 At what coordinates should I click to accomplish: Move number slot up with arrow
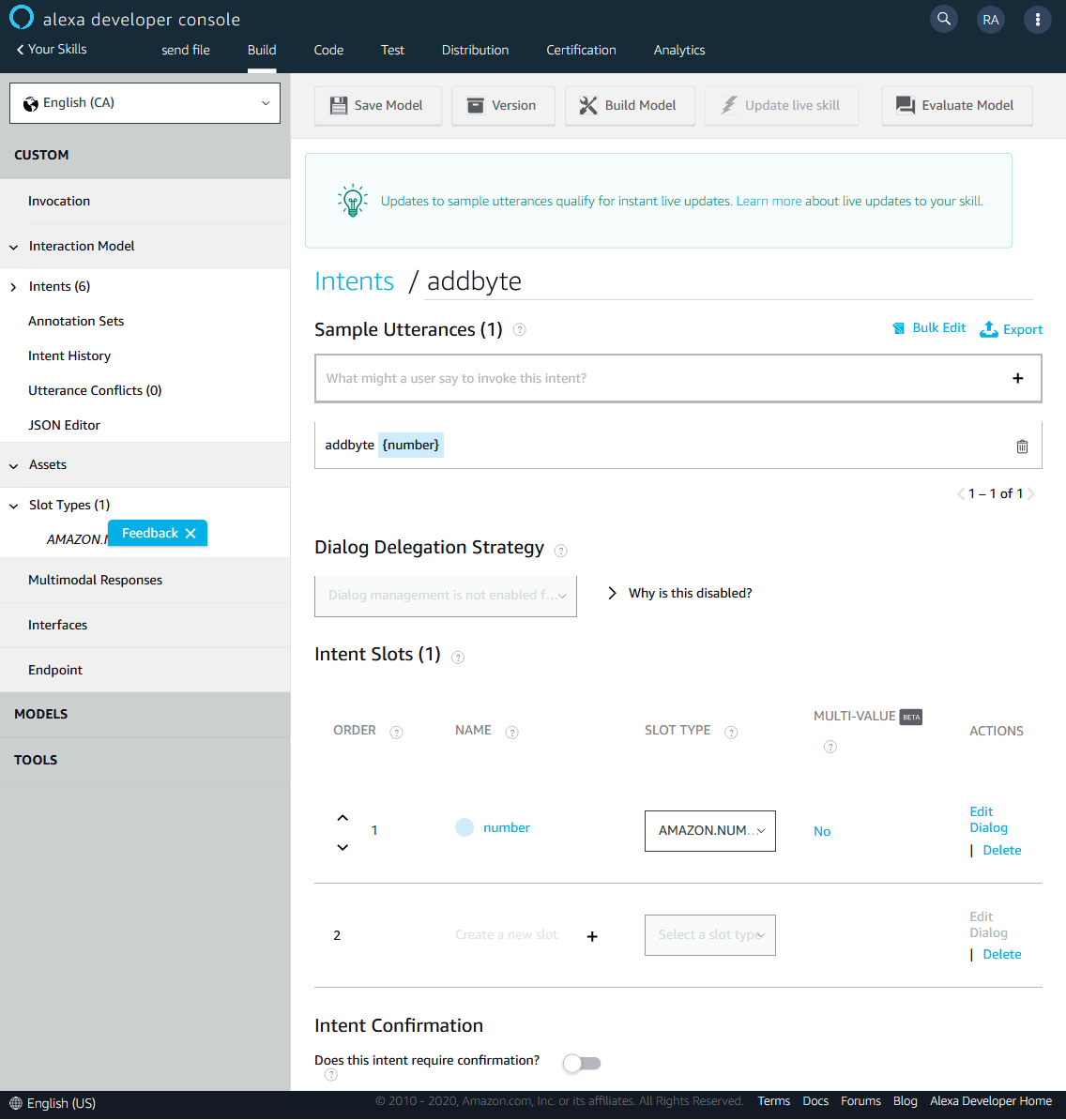pyautogui.click(x=343, y=818)
